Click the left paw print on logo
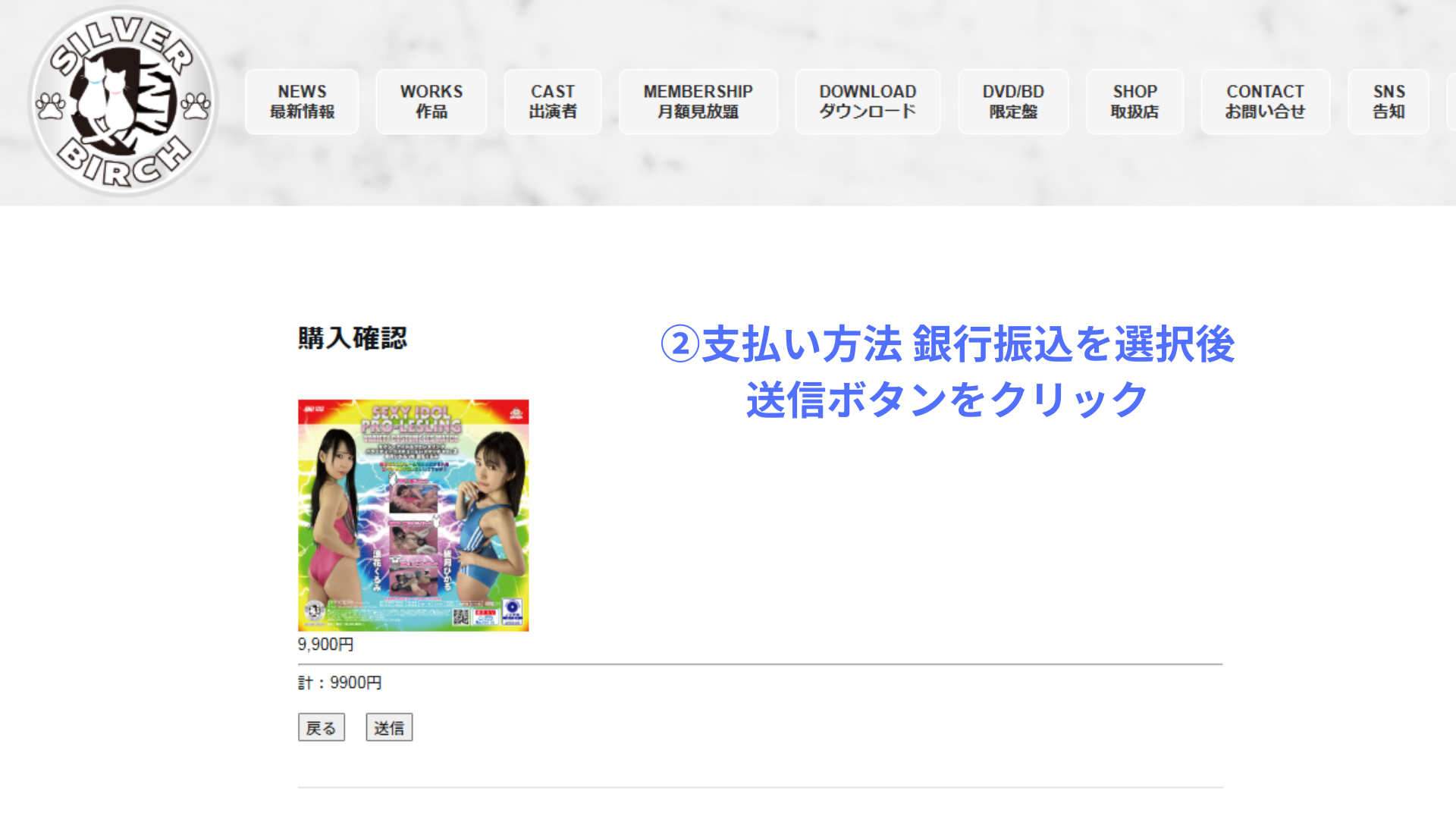 point(51,105)
